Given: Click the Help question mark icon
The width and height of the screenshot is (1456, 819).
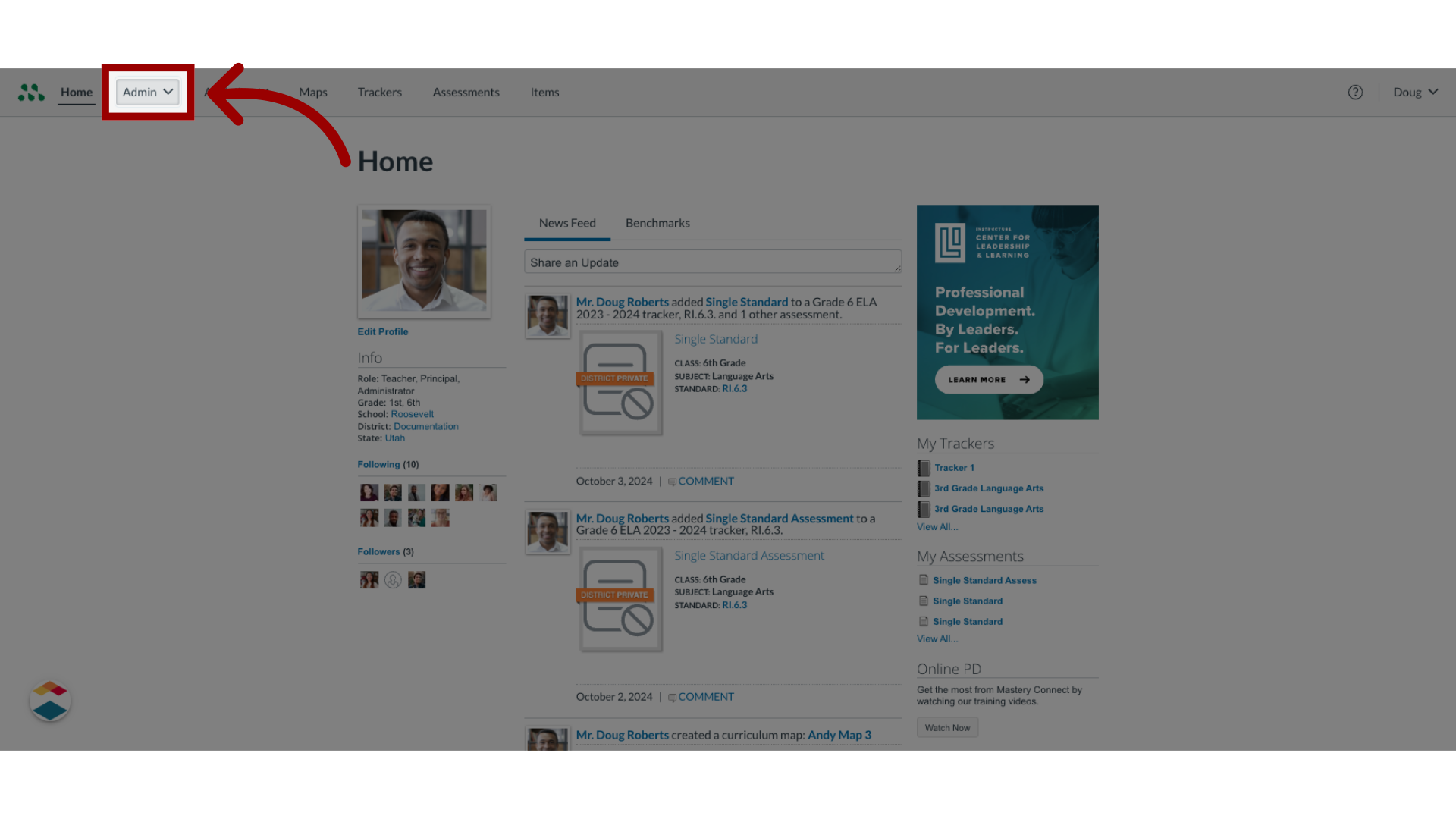Looking at the screenshot, I should (1355, 92).
